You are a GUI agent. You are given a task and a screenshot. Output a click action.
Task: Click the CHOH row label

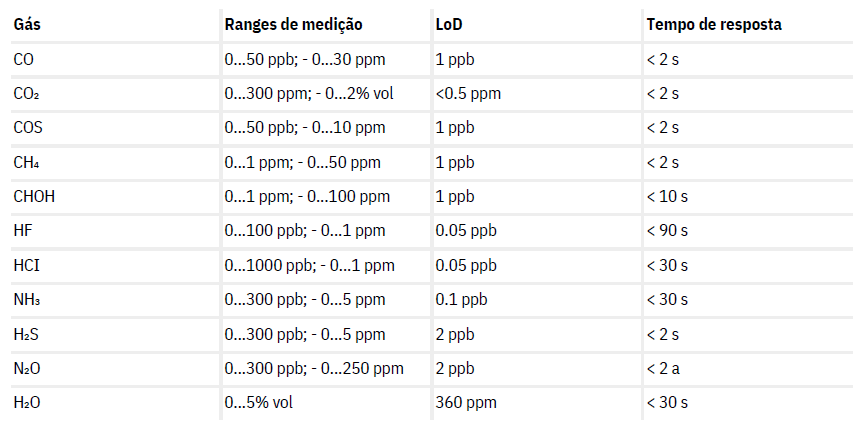tap(34, 196)
